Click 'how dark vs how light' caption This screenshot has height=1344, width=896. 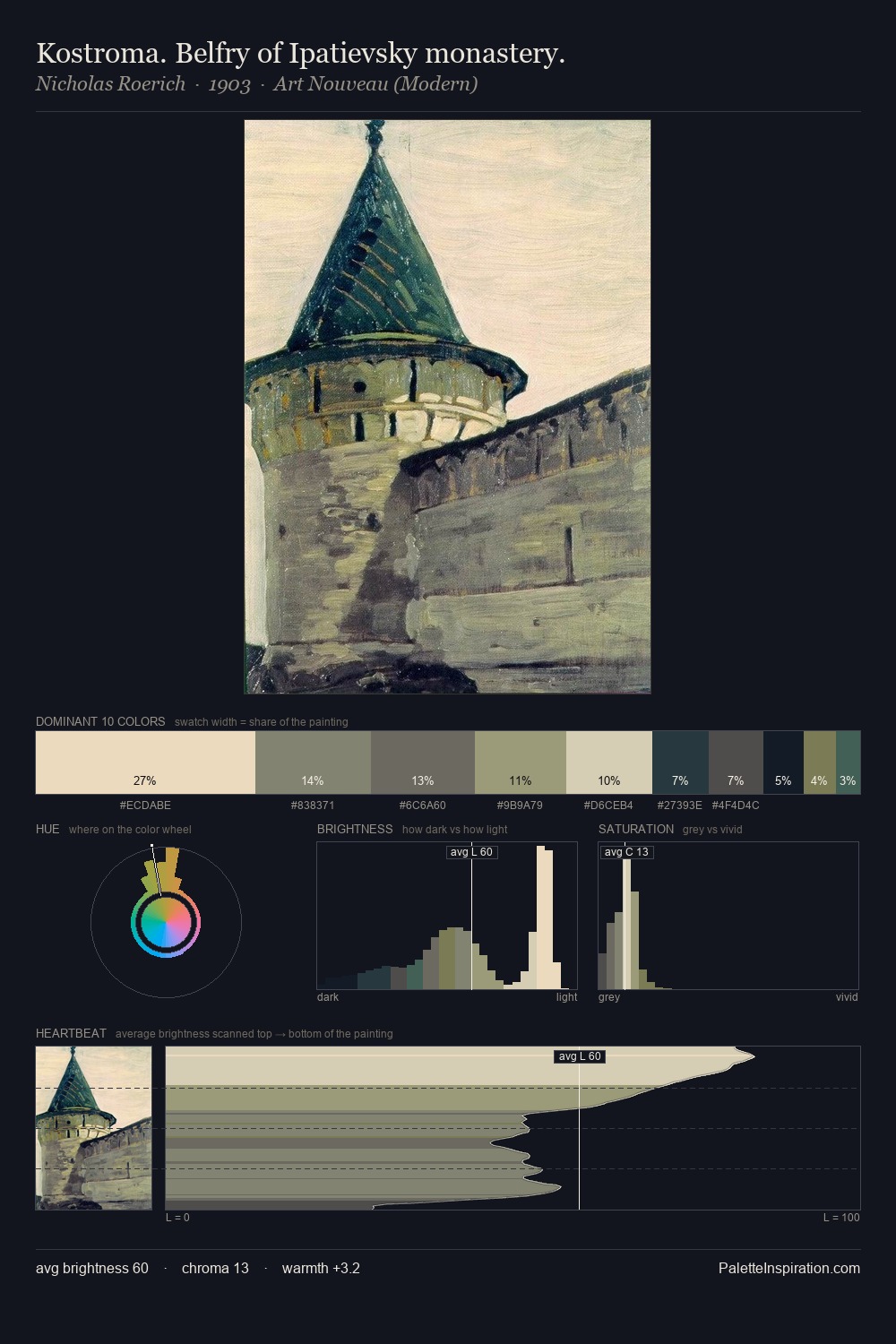pyautogui.click(x=455, y=830)
